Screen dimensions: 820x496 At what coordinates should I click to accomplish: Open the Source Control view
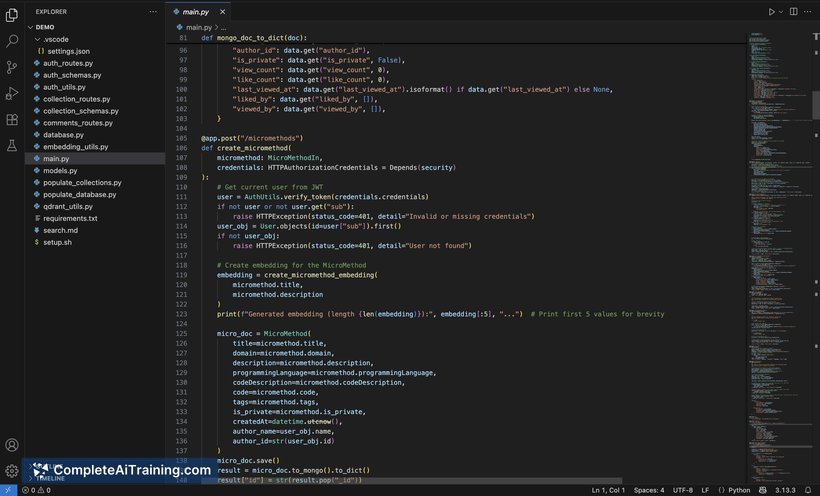click(12, 67)
